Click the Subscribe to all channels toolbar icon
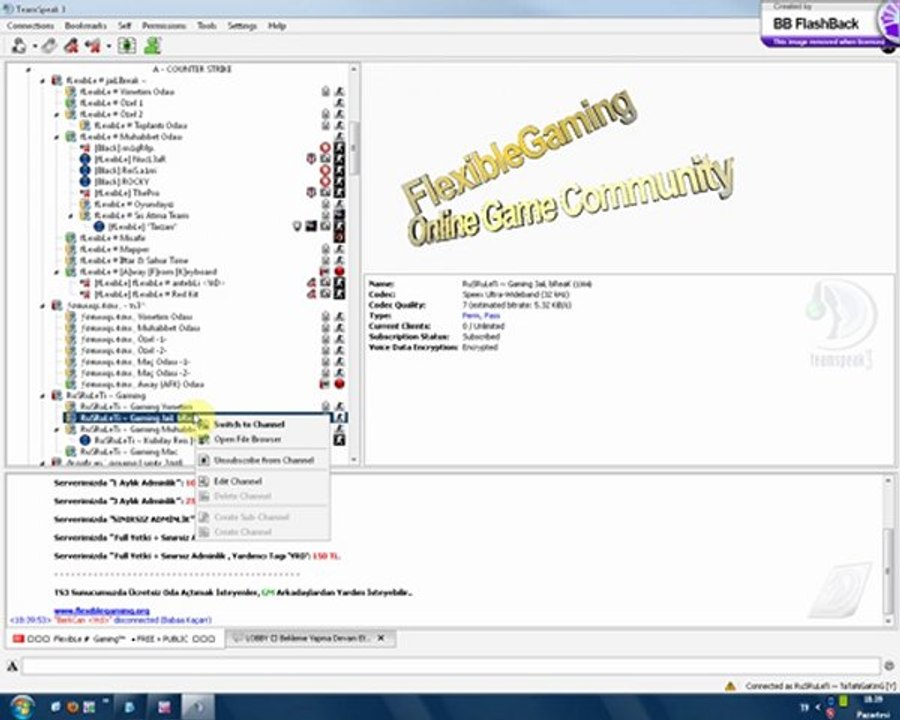900x720 pixels. [x=127, y=45]
